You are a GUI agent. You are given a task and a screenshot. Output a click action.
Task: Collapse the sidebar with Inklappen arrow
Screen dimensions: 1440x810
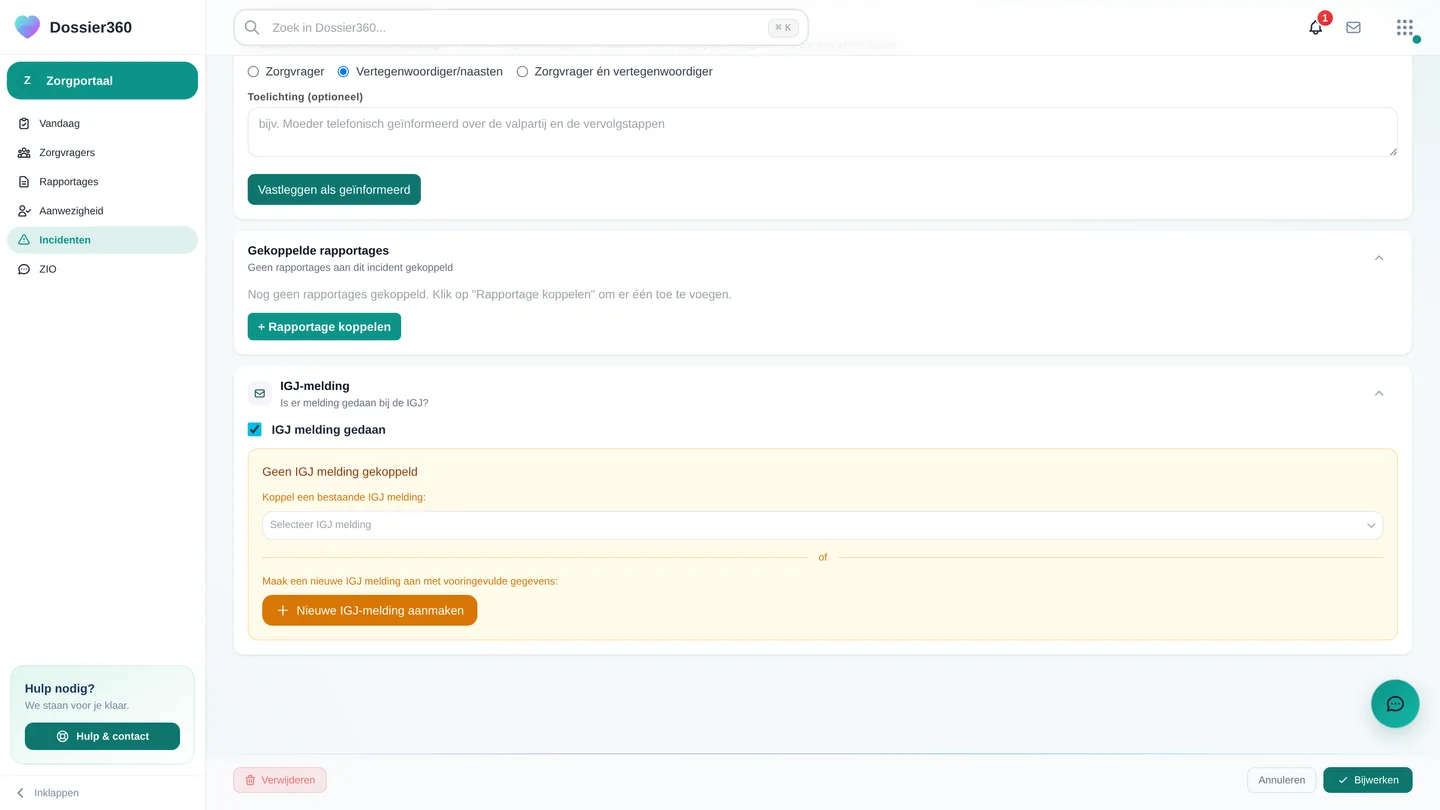(20, 793)
